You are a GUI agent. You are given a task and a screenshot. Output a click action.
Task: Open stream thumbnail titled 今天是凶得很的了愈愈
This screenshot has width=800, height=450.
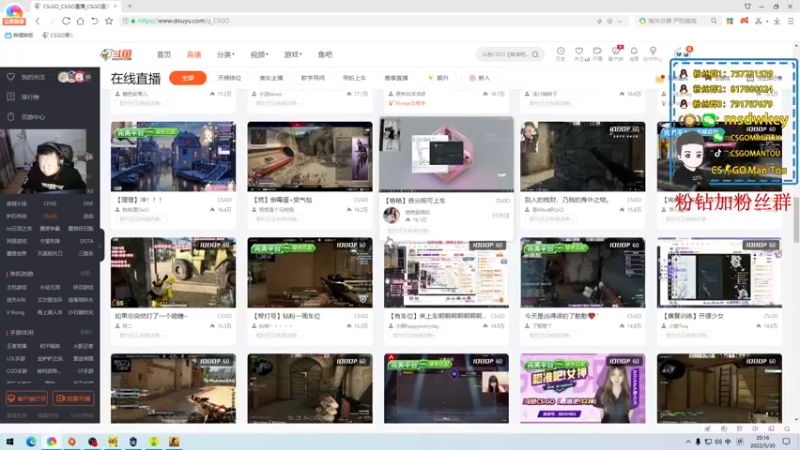point(583,272)
